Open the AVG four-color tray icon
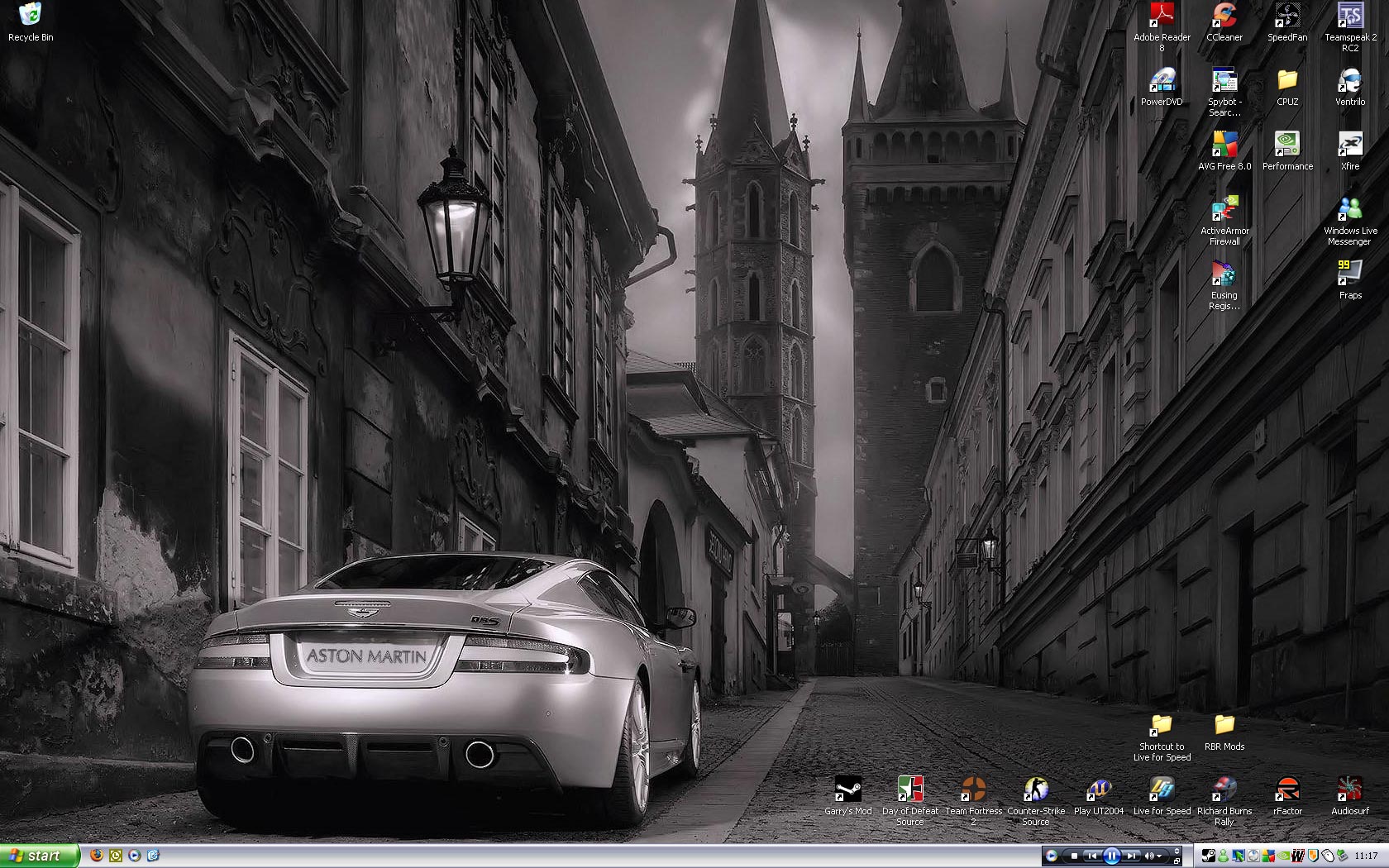The width and height of the screenshot is (1389, 868). tap(1268, 856)
